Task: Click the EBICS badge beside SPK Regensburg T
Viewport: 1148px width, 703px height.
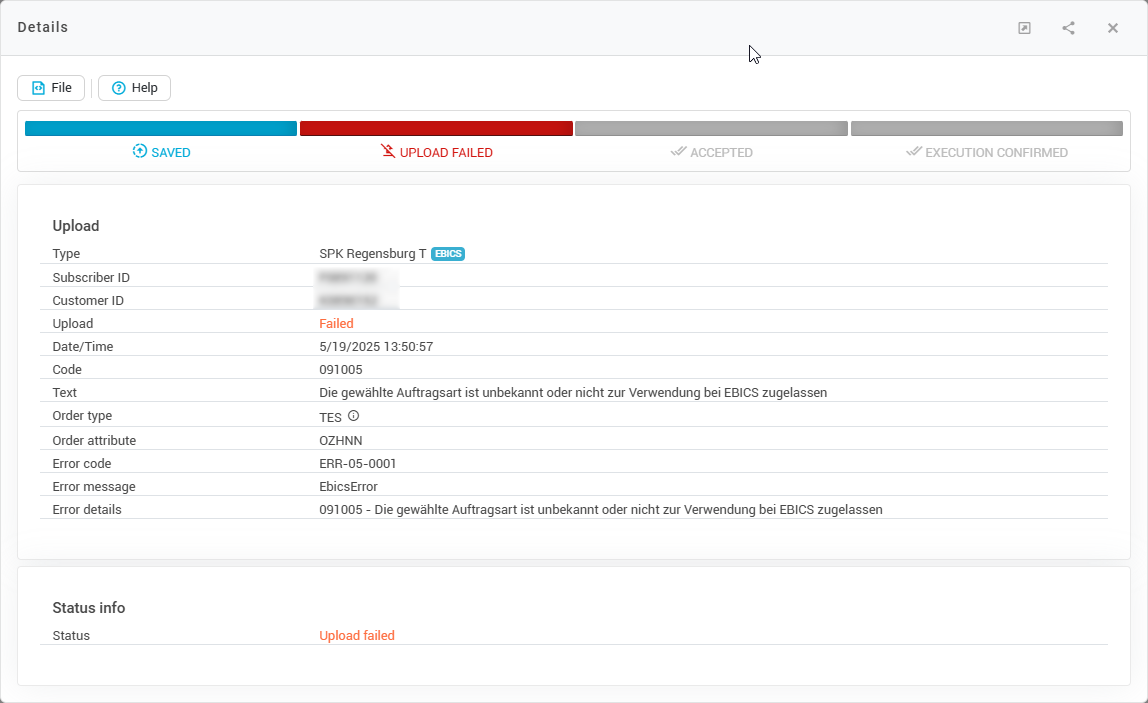Action: coord(448,254)
